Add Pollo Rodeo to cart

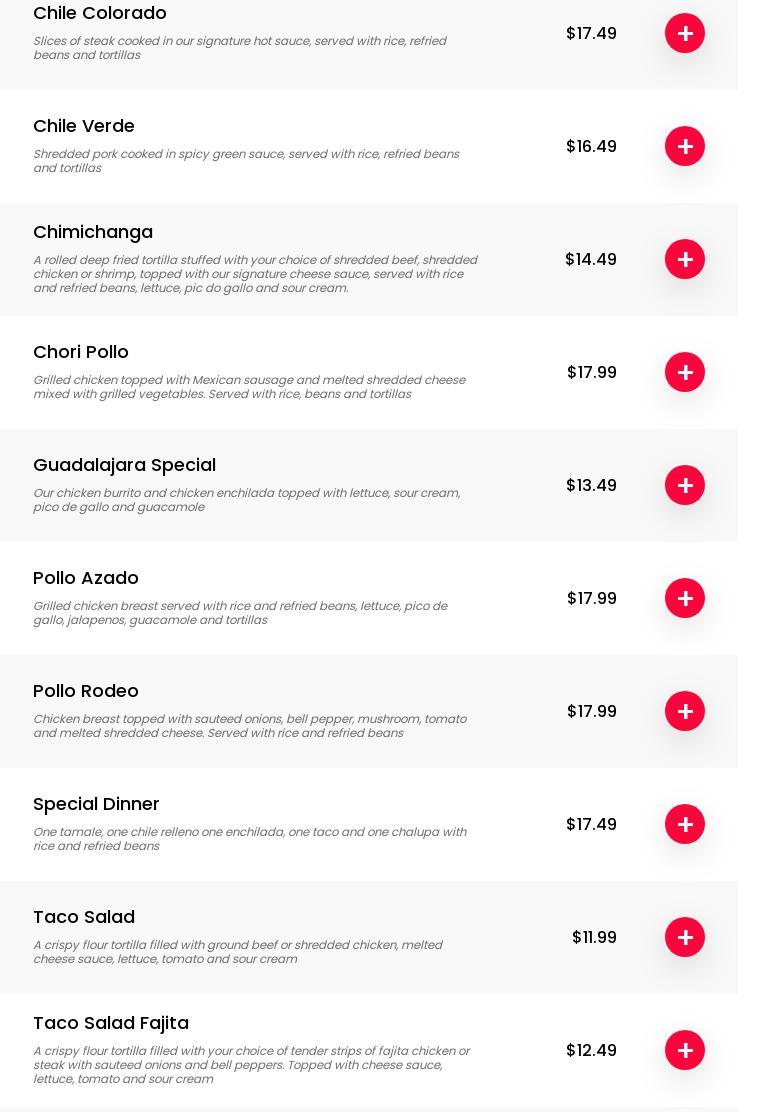click(x=685, y=711)
